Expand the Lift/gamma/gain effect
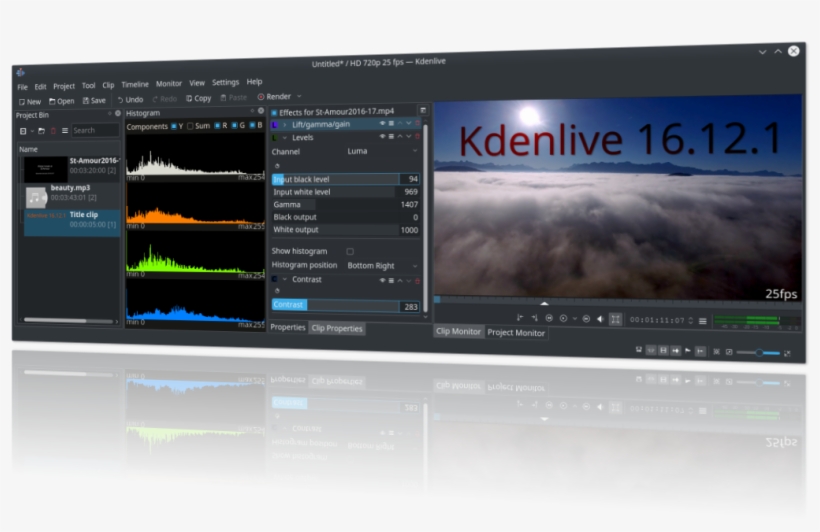This screenshot has height=532, width=820. 285,124
